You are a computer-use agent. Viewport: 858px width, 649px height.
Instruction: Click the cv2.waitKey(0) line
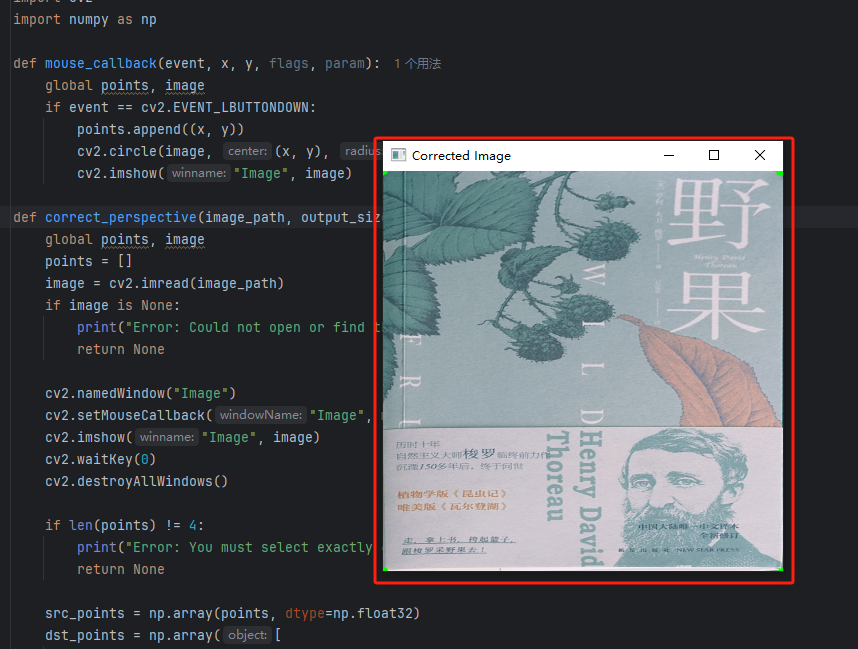[101, 460]
